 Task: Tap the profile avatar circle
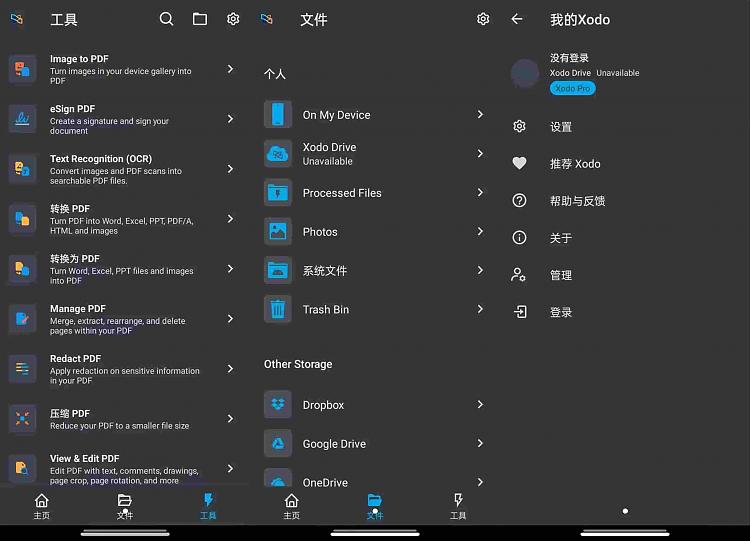(x=525, y=73)
